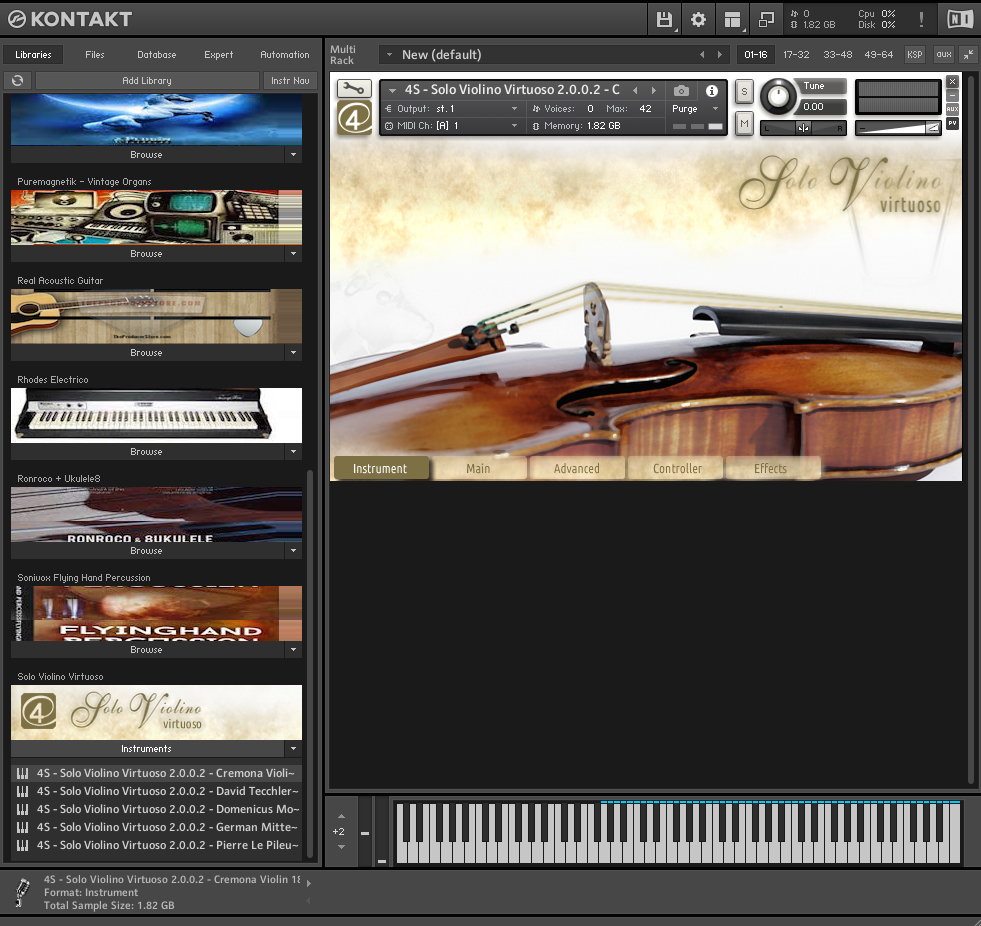Click the 4S instrument logo badge
This screenshot has height=926, width=981.
point(354,118)
